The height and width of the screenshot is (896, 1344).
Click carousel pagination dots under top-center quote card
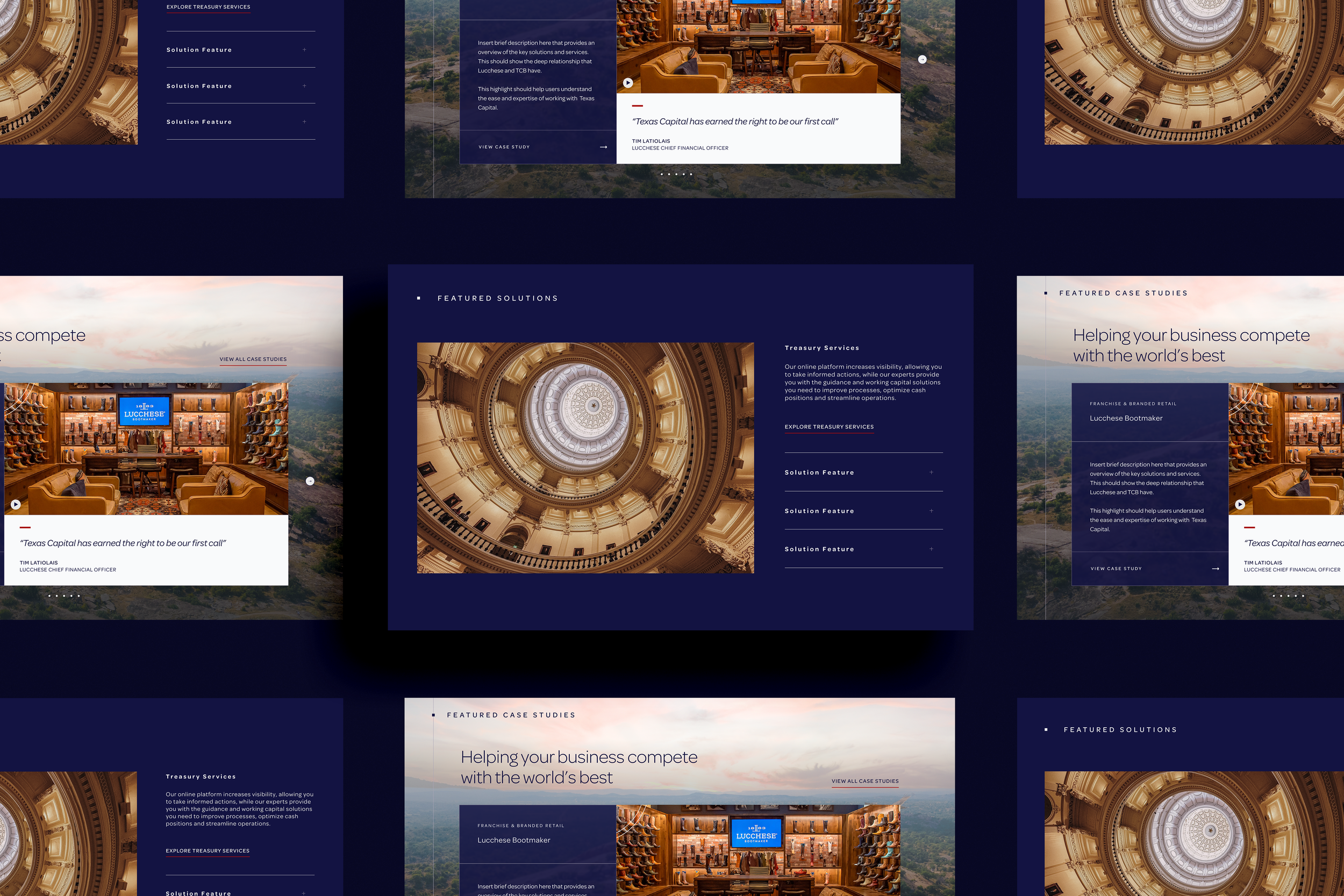click(676, 174)
